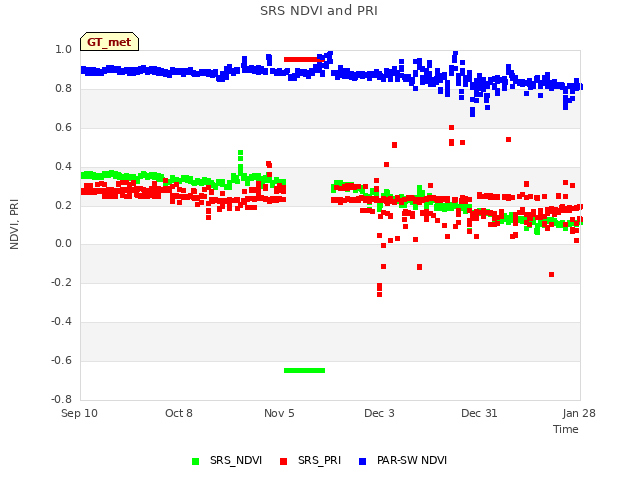Click the Dec 31 x-axis tick label
Screen dimensions: 640x480
pyautogui.click(x=479, y=413)
